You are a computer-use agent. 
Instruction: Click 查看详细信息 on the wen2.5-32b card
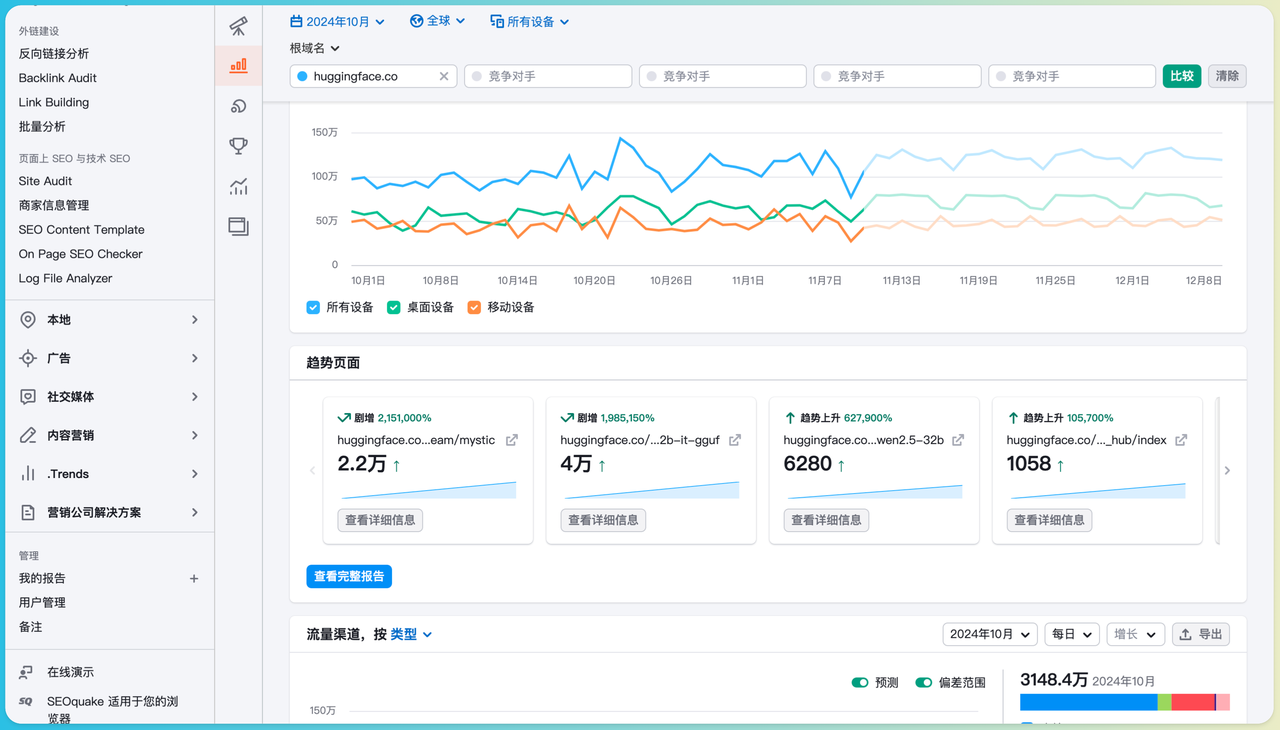coord(826,520)
